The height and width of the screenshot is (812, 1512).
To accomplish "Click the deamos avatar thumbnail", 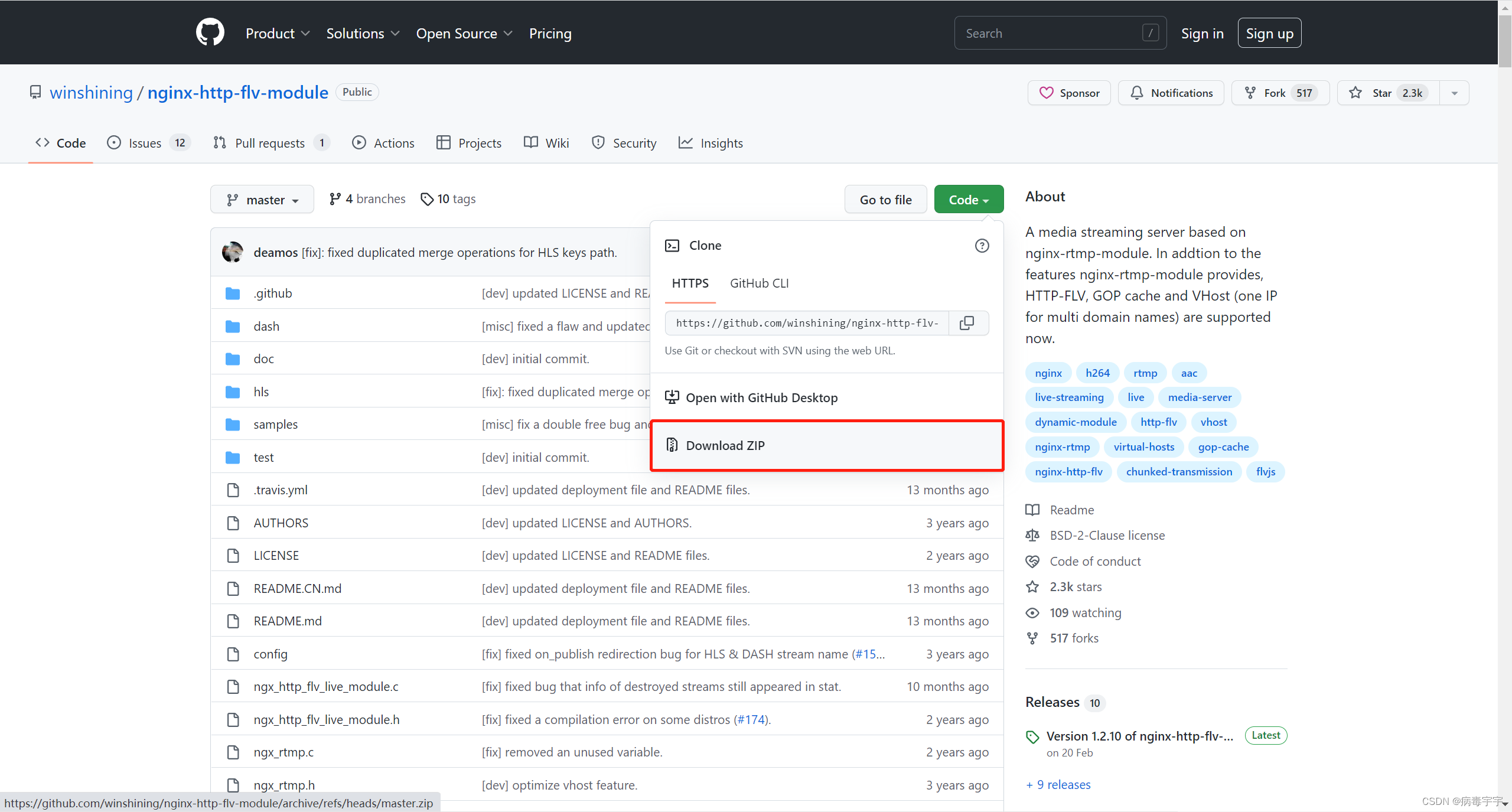I will (233, 252).
